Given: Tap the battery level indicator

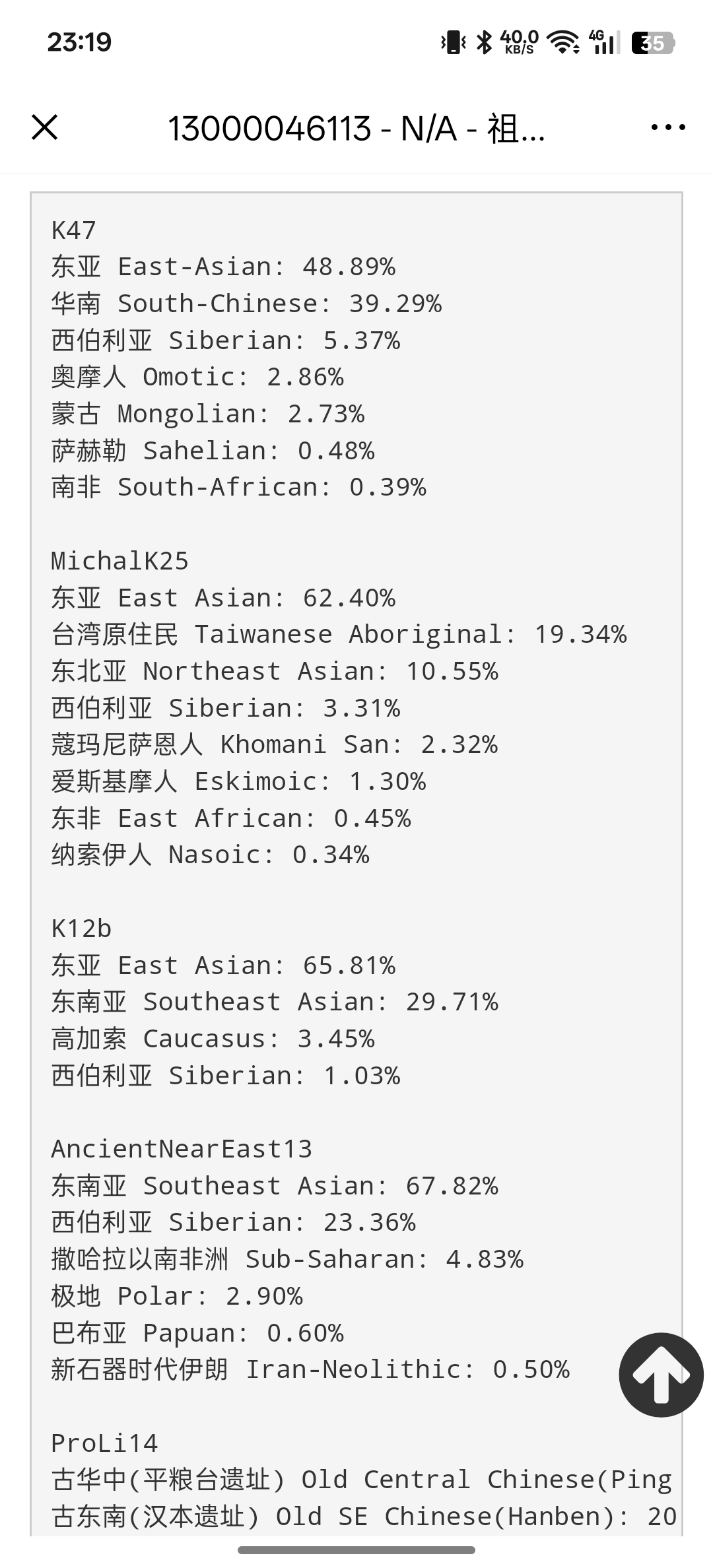Looking at the screenshot, I should (652, 43).
